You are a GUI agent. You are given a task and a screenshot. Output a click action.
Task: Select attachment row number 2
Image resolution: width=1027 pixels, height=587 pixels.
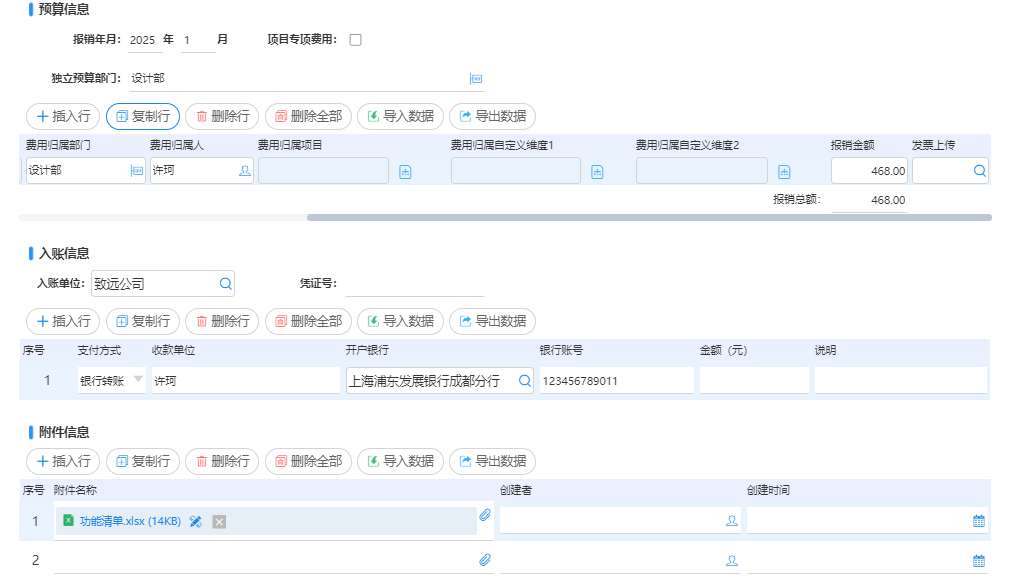coord(35,560)
